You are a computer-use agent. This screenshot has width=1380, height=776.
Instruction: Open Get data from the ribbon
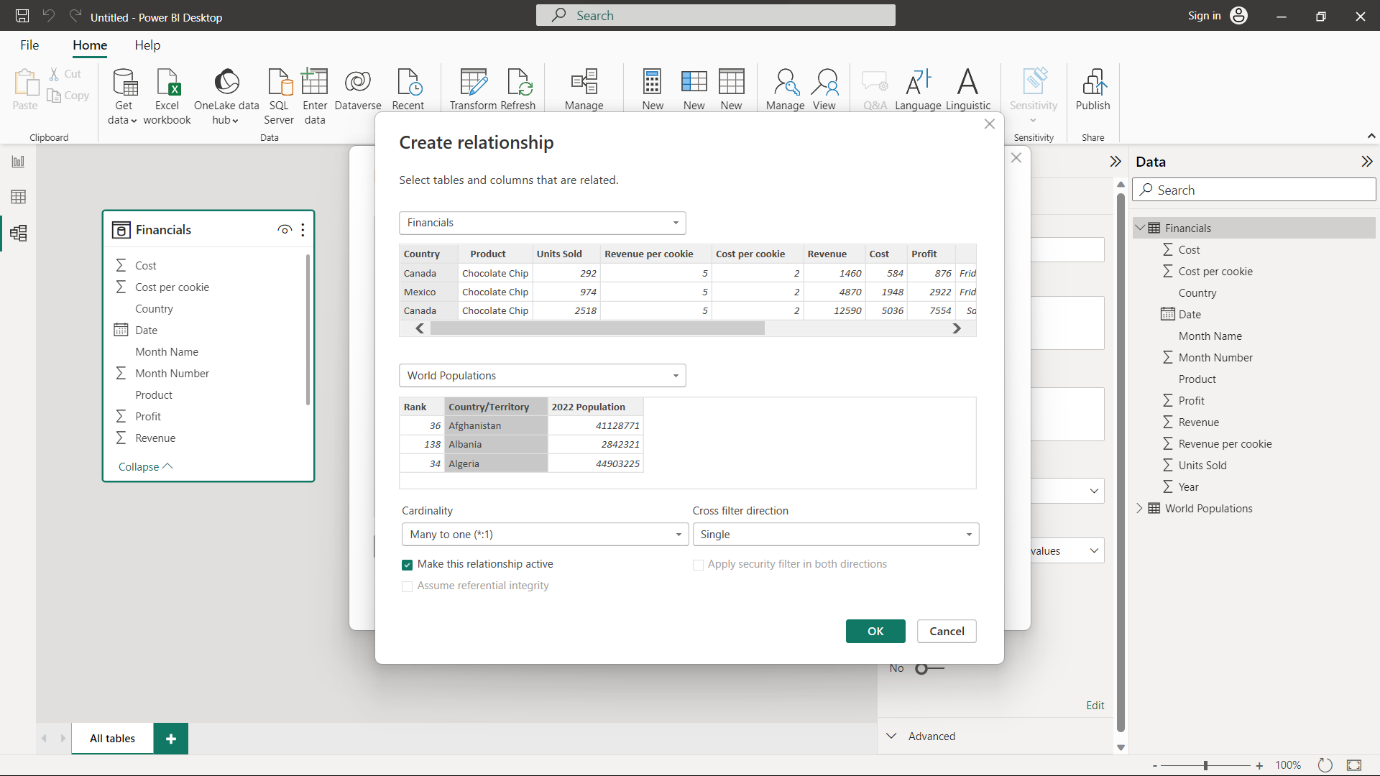click(123, 97)
